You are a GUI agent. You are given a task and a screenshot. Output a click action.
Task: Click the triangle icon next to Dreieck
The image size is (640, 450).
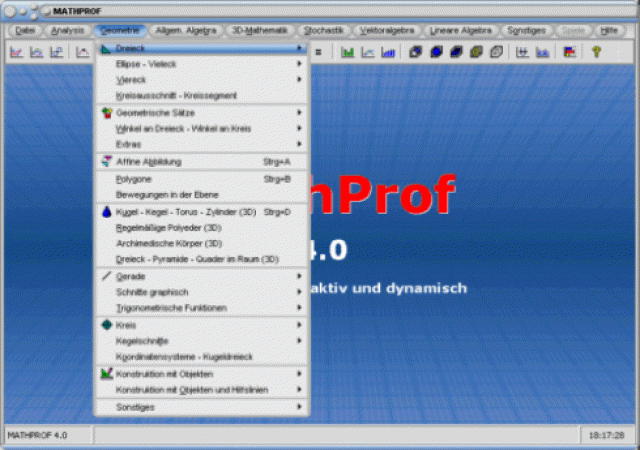(x=106, y=49)
